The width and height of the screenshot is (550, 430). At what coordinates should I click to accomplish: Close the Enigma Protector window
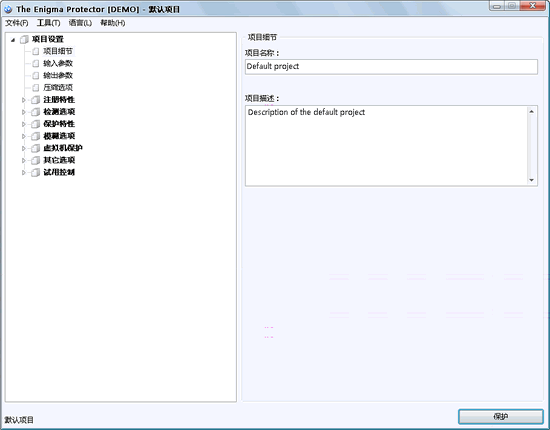[532, 6]
